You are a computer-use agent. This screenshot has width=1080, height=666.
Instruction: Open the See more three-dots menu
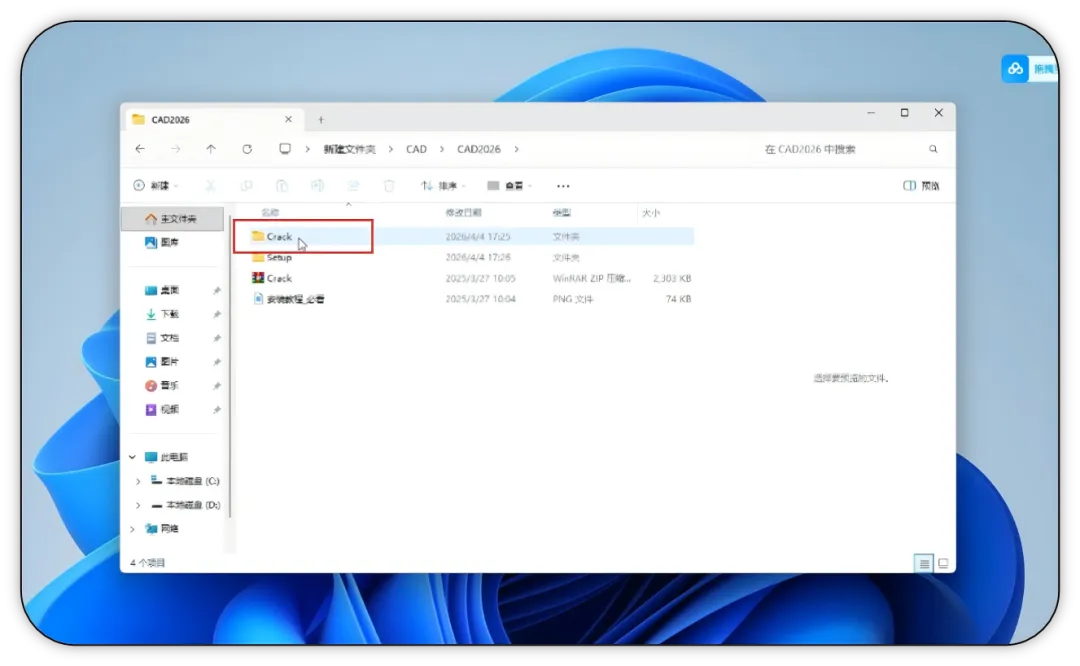point(563,186)
